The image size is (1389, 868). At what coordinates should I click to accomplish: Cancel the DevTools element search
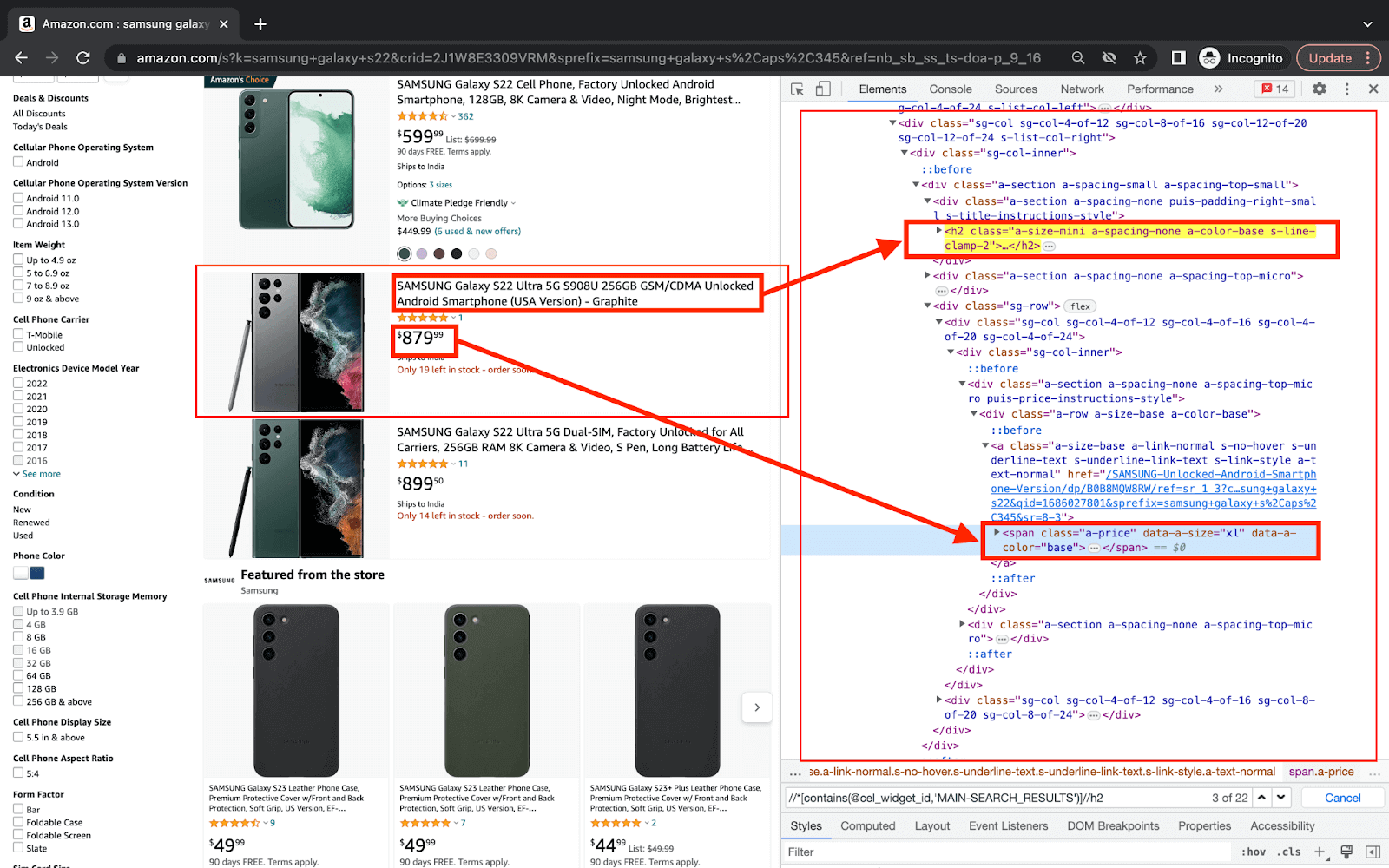1342,798
